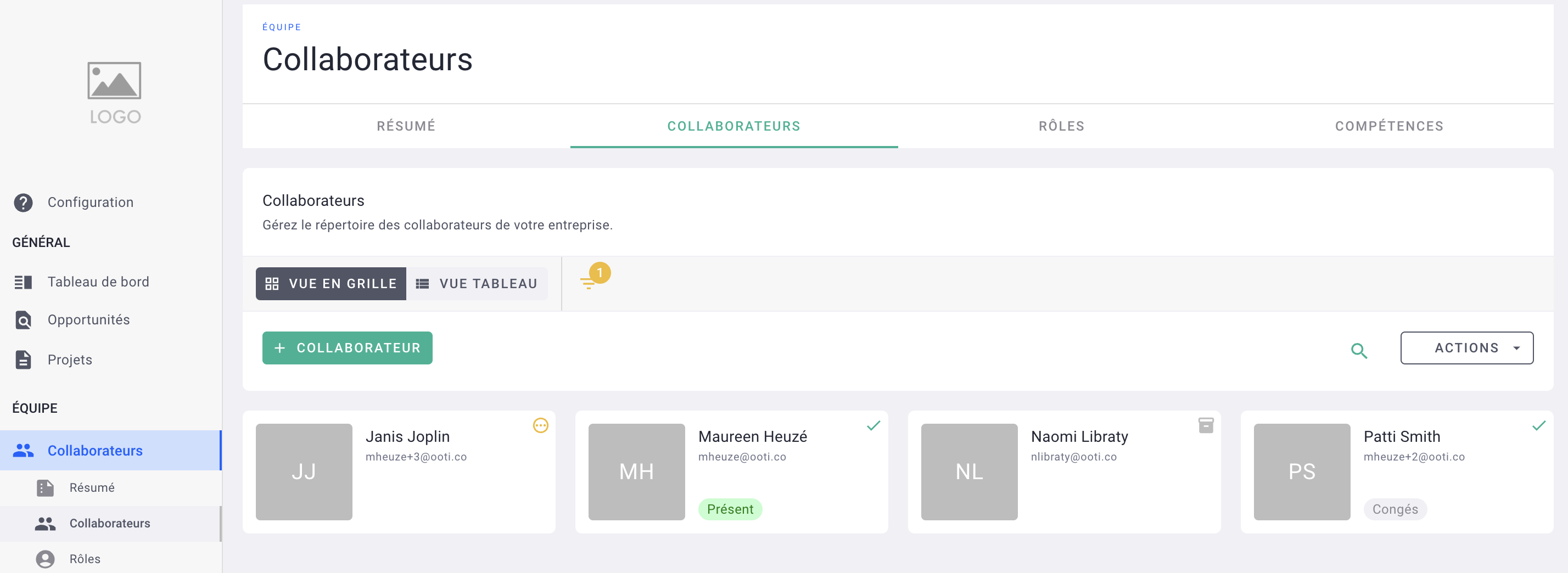This screenshot has height=573, width=1568.
Task: Open Configuration help icon in sidebar
Action: [x=23, y=203]
